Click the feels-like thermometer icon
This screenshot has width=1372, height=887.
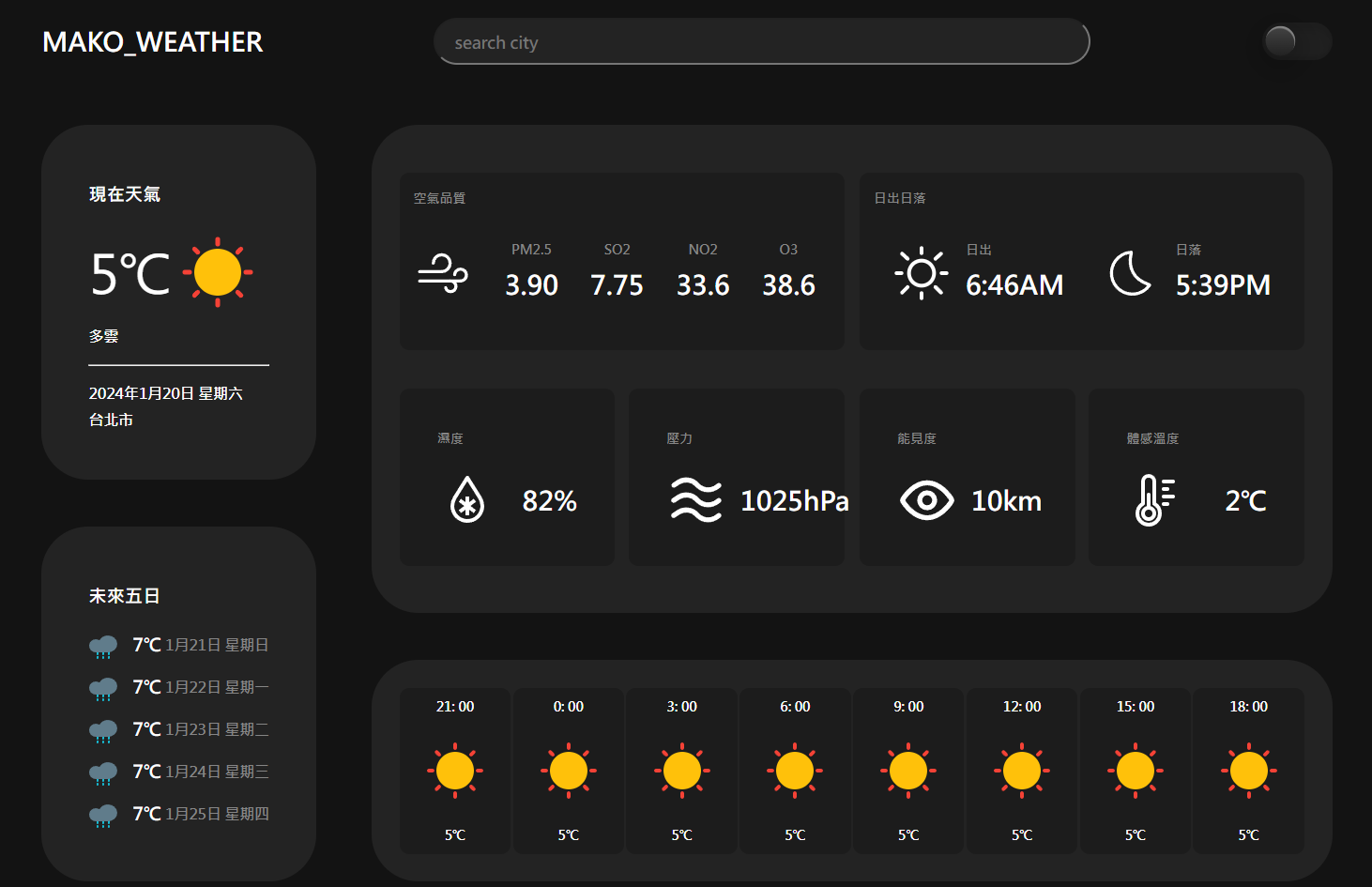1153,499
